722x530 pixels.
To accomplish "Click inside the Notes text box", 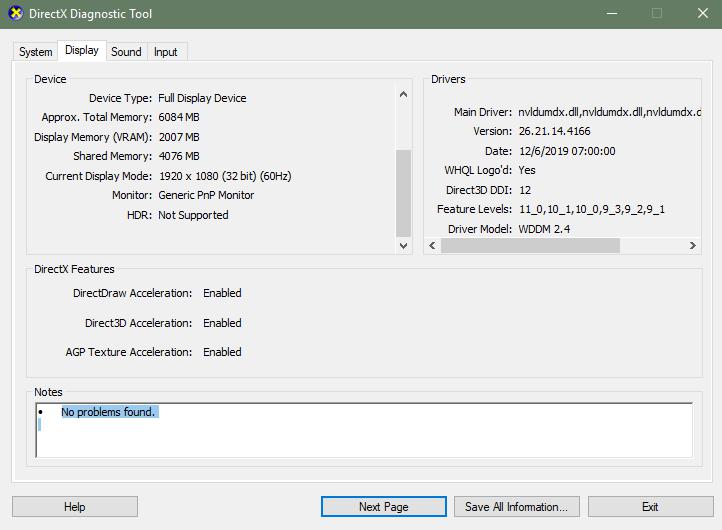I will [x=364, y=430].
